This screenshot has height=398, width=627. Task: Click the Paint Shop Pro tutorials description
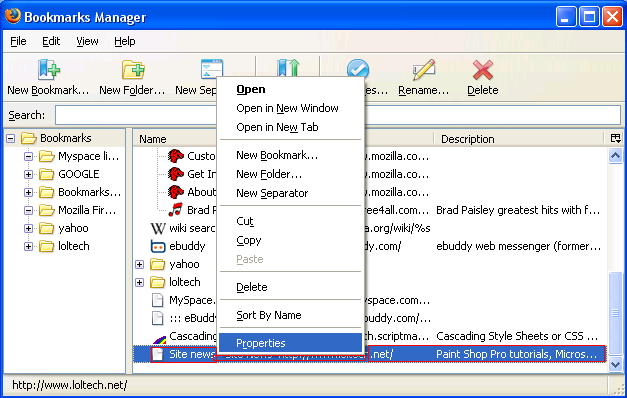[516, 354]
